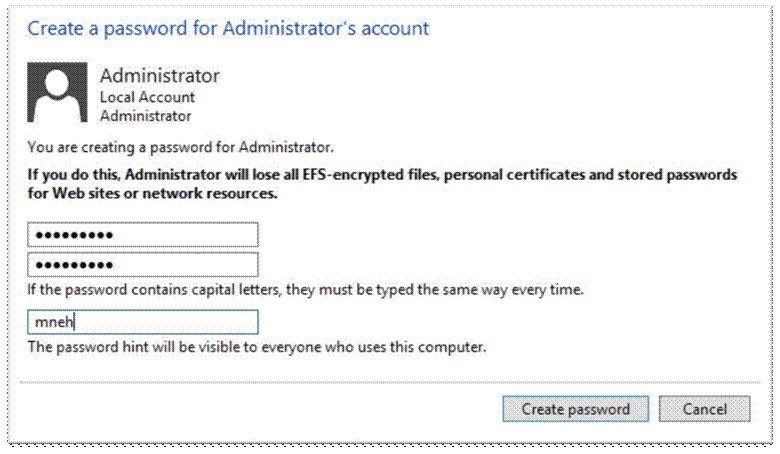
Task: Click the capital letters note below the password fields
Action: (x=305, y=289)
